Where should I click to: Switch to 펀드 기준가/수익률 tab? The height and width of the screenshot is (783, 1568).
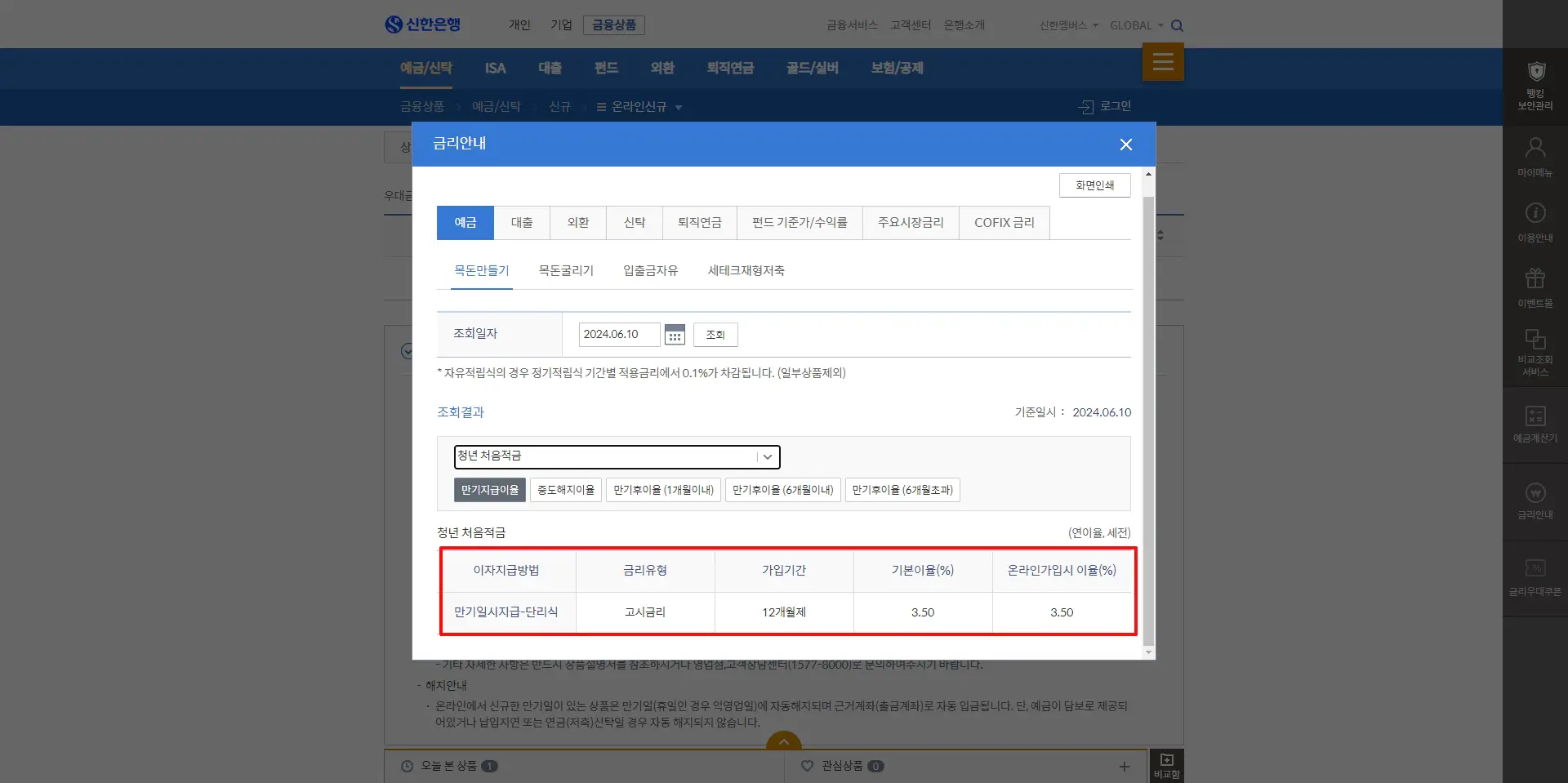(800, 223)
